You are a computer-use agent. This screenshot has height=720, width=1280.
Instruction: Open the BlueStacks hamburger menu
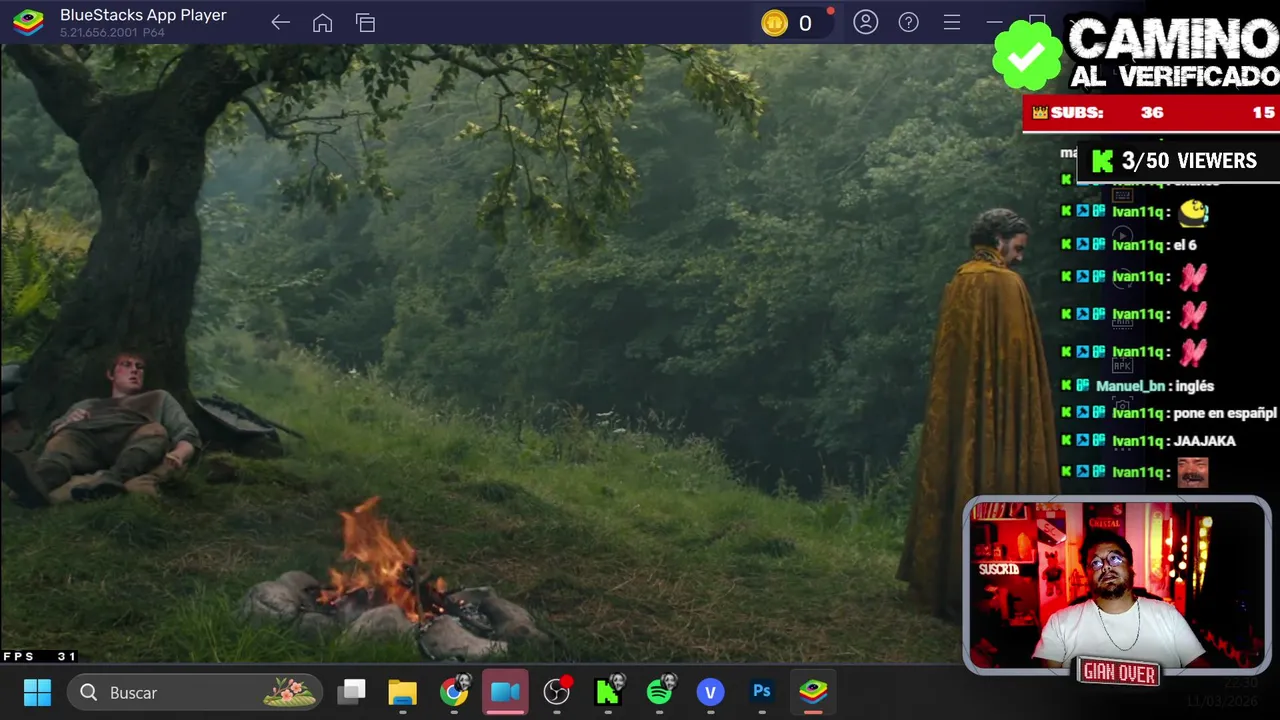click(952, 22)
